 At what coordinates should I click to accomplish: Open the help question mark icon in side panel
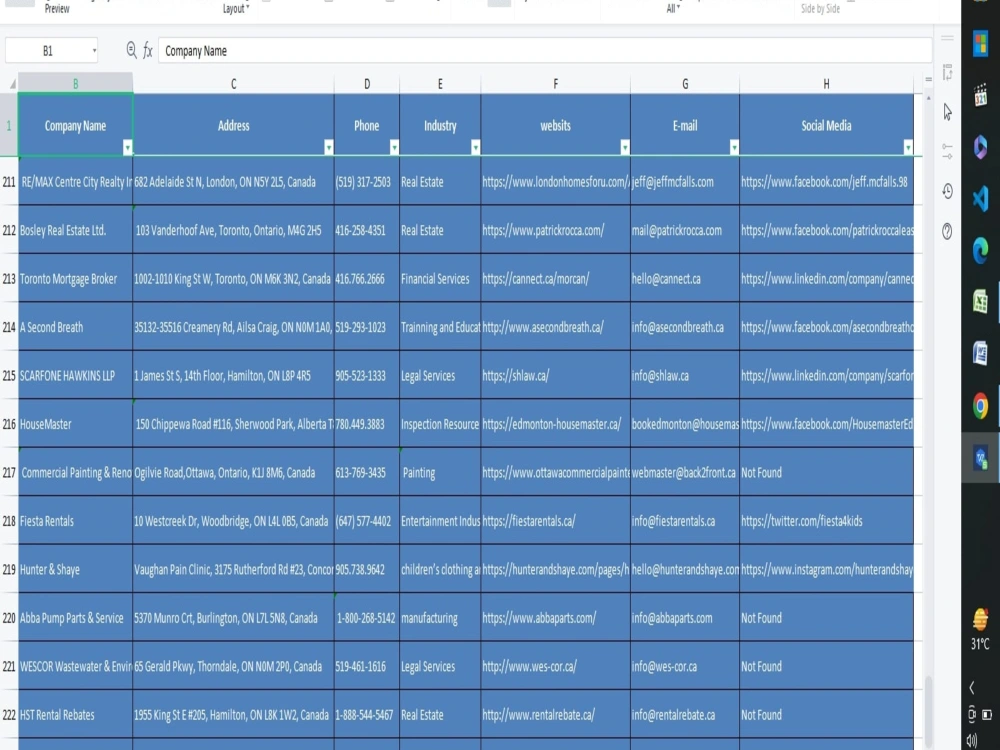pos(948,231)
